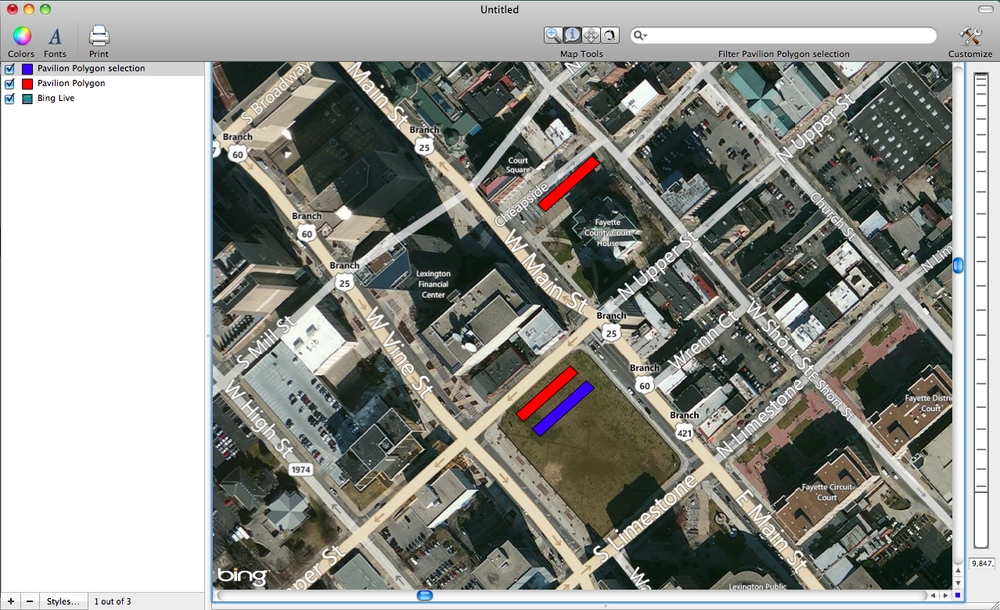The height and width of the screenshot is (610, 1000).
Task: Toggle the Pavilion Polygon layer checkbox
Action: 10,84
